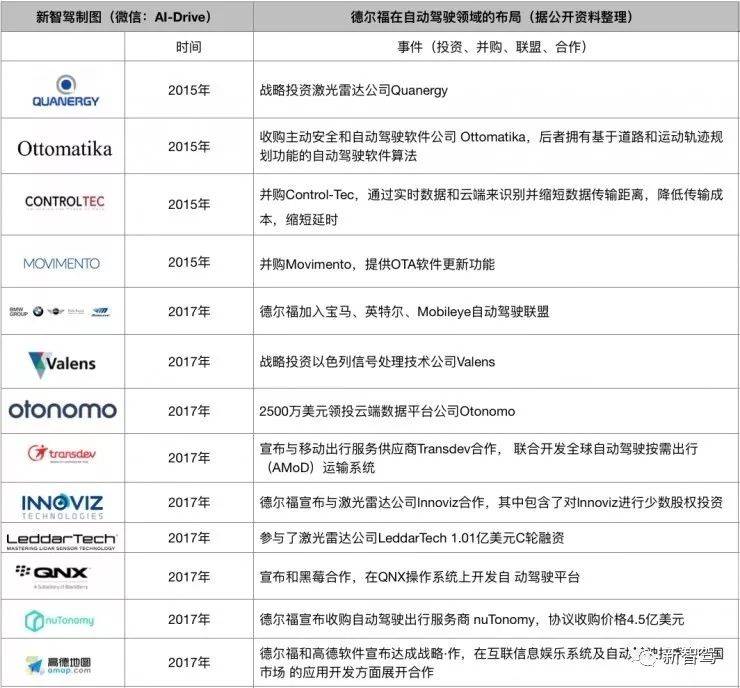Click 2017年 in the nuTonomy row
This screenshot has width=740, height=688.
(x=189, y=619)
